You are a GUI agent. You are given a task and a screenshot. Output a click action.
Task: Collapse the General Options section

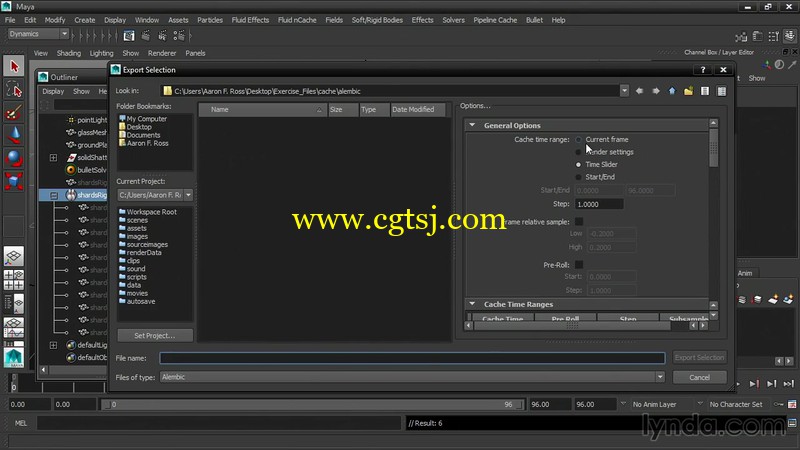[472, 125]
